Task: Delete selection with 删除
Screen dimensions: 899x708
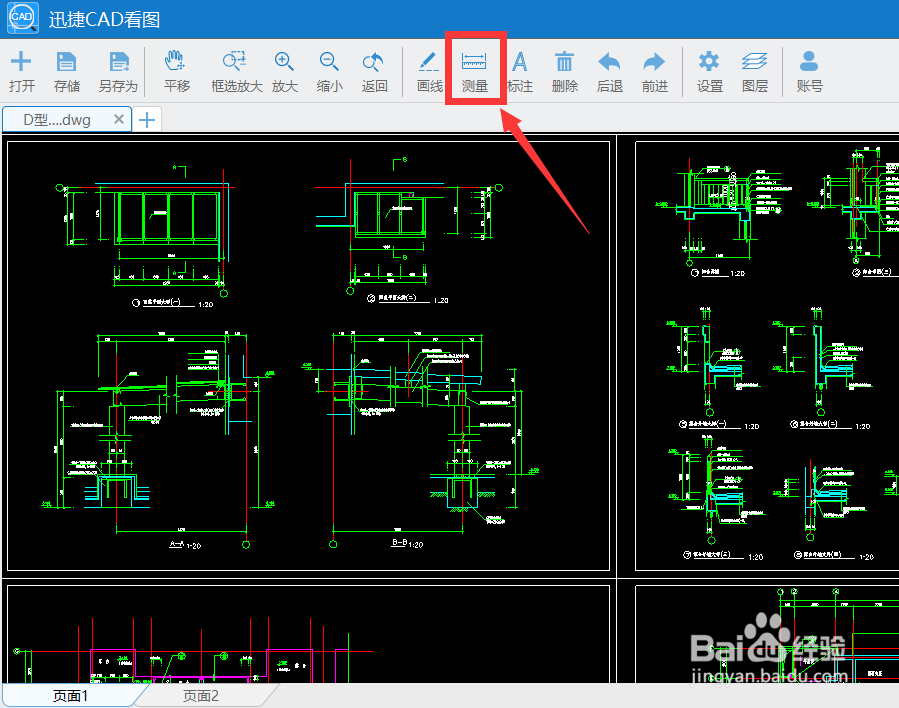Action: (x=565, y=72)
